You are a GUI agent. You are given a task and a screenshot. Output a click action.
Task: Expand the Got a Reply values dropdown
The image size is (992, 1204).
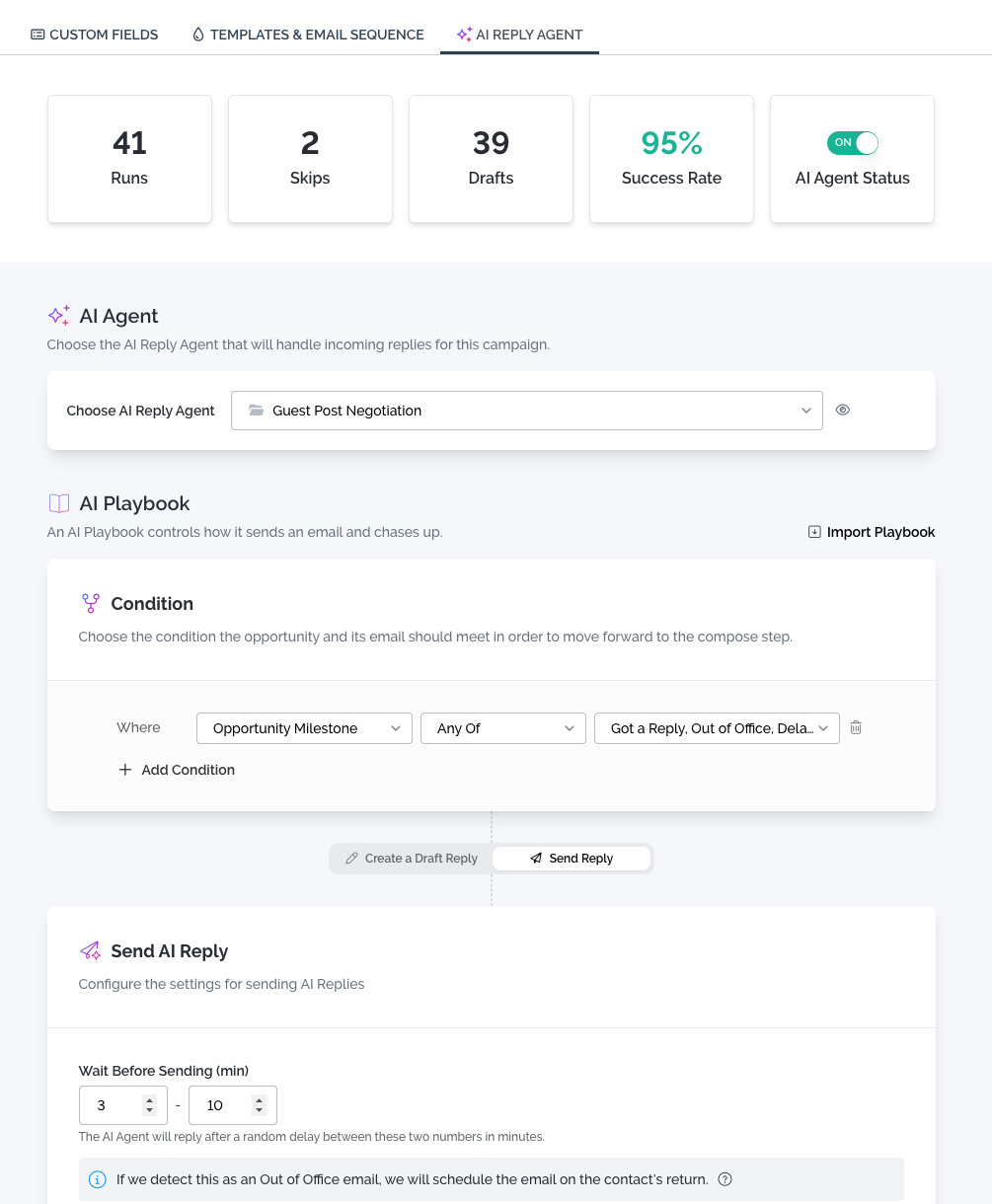click(x=717, y=728)
